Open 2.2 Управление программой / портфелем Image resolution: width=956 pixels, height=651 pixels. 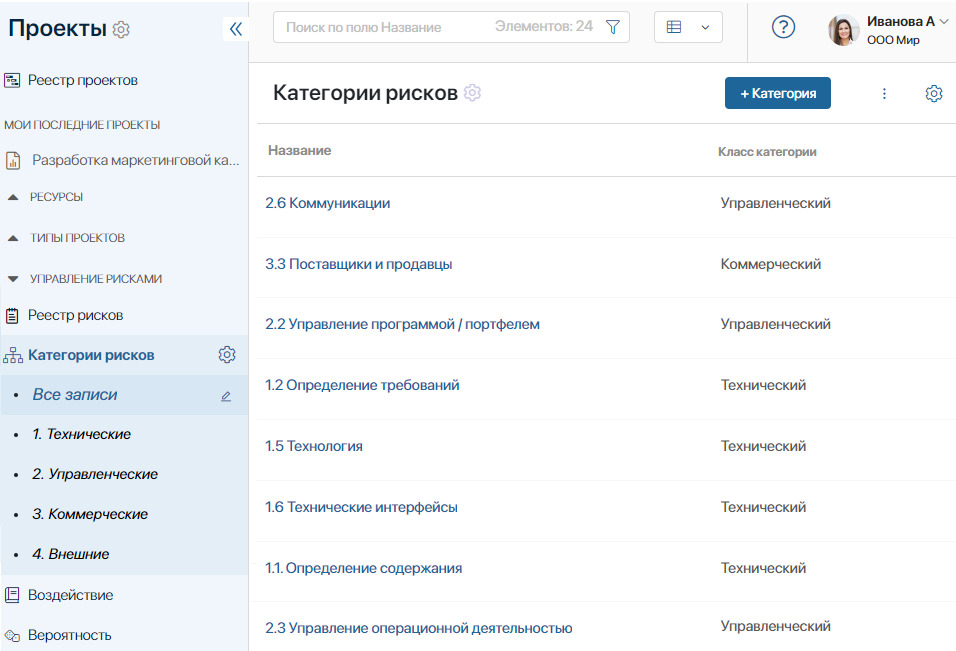coord(402,324)
